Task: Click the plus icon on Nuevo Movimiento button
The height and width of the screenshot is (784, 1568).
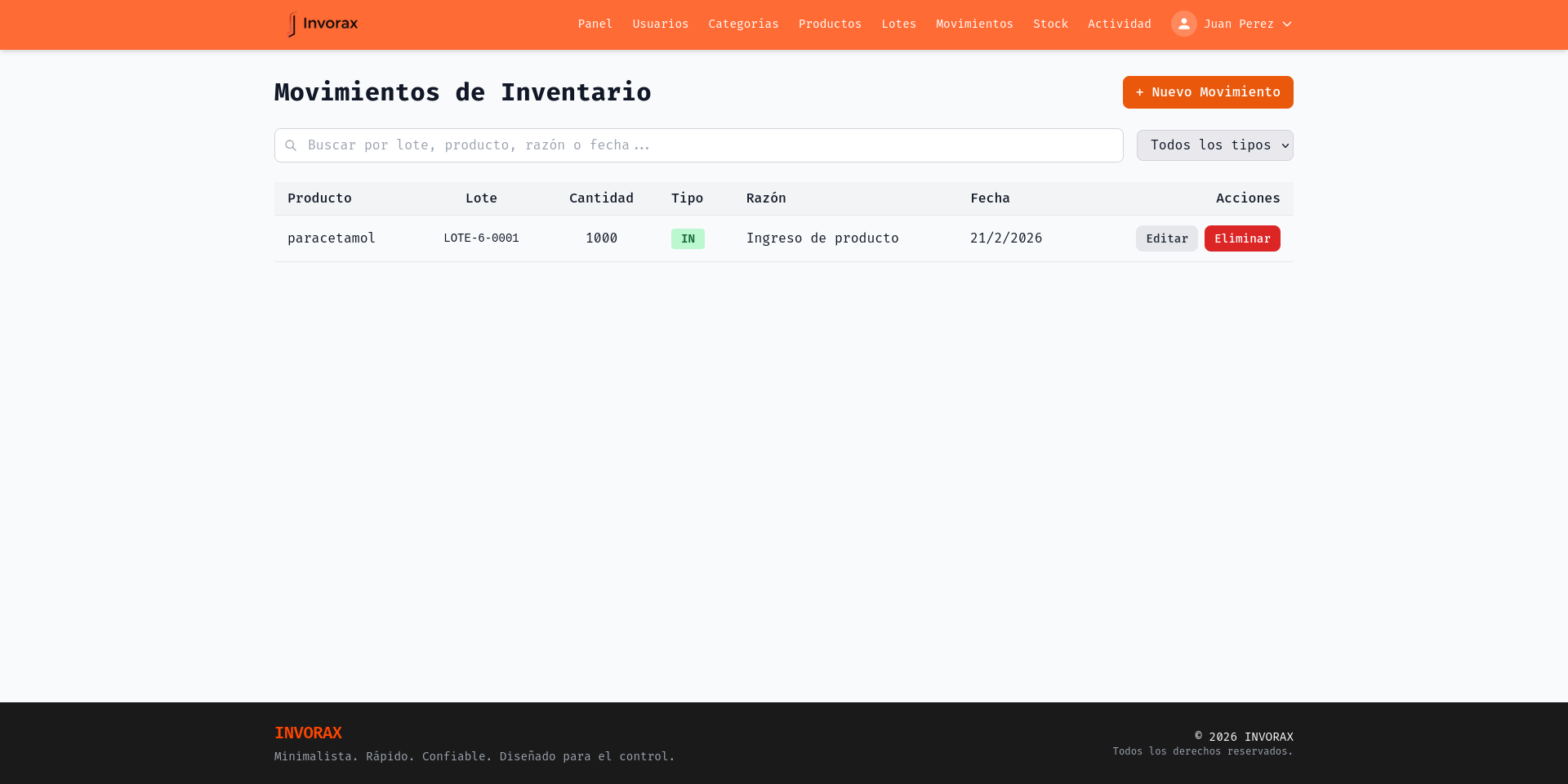Action: pos(1141,92)
